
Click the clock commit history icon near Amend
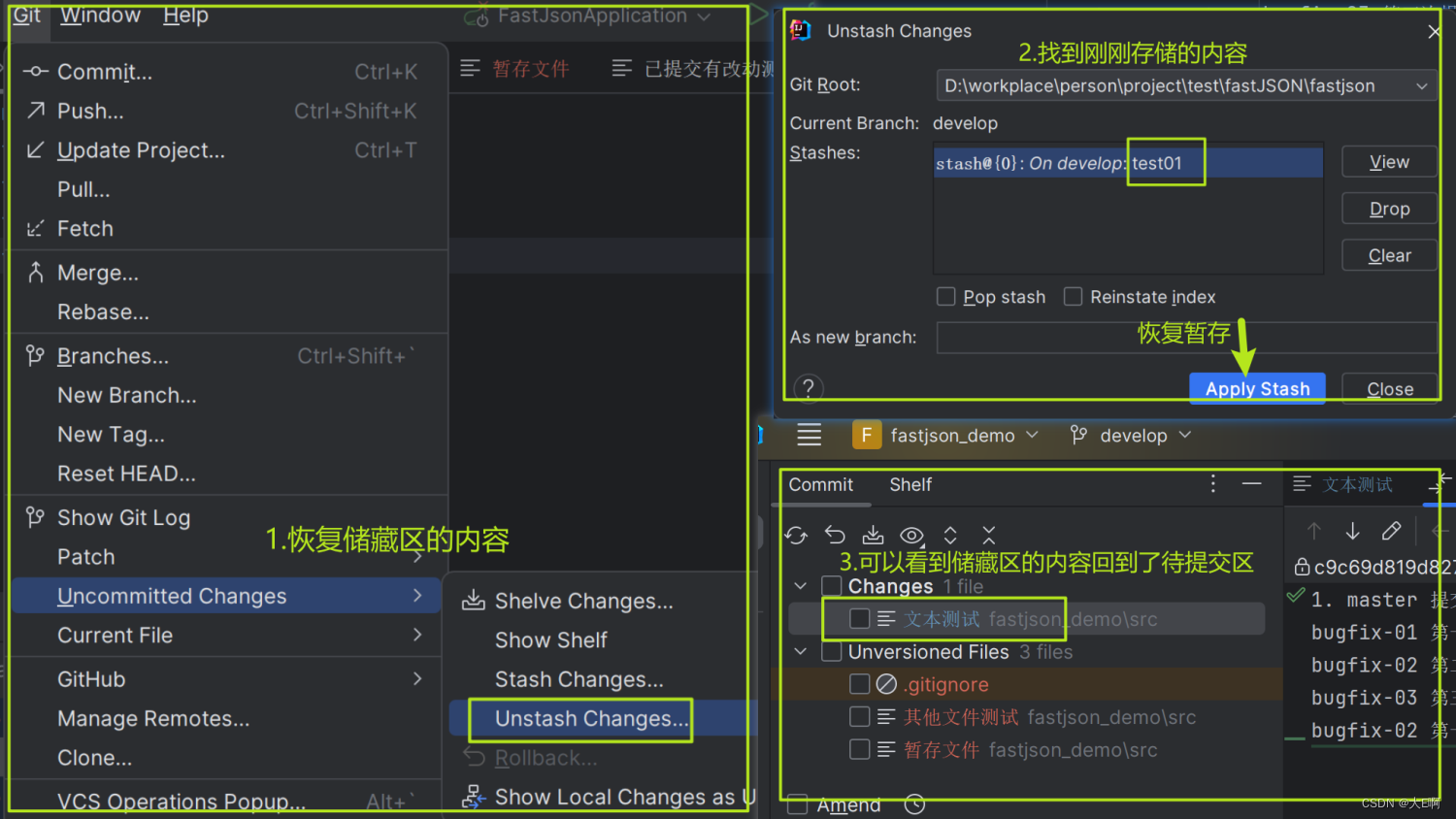pyautogui.click(x=914, y=804)
